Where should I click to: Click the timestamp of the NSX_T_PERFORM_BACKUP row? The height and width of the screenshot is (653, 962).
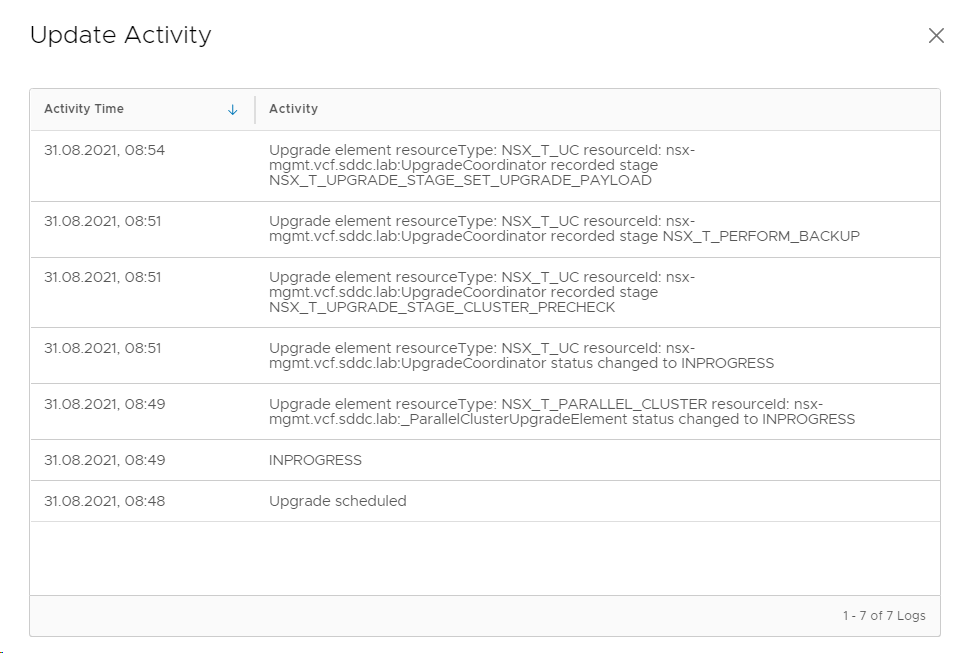coord(102,222)
